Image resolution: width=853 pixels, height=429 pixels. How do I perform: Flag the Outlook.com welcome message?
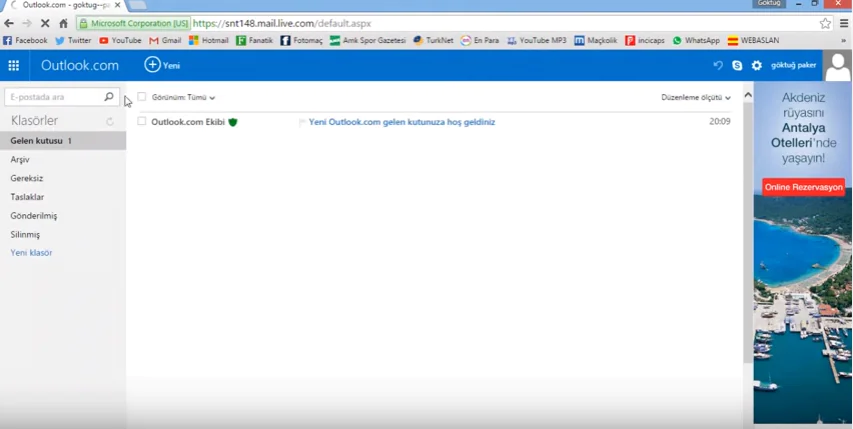tap(302, 122)
